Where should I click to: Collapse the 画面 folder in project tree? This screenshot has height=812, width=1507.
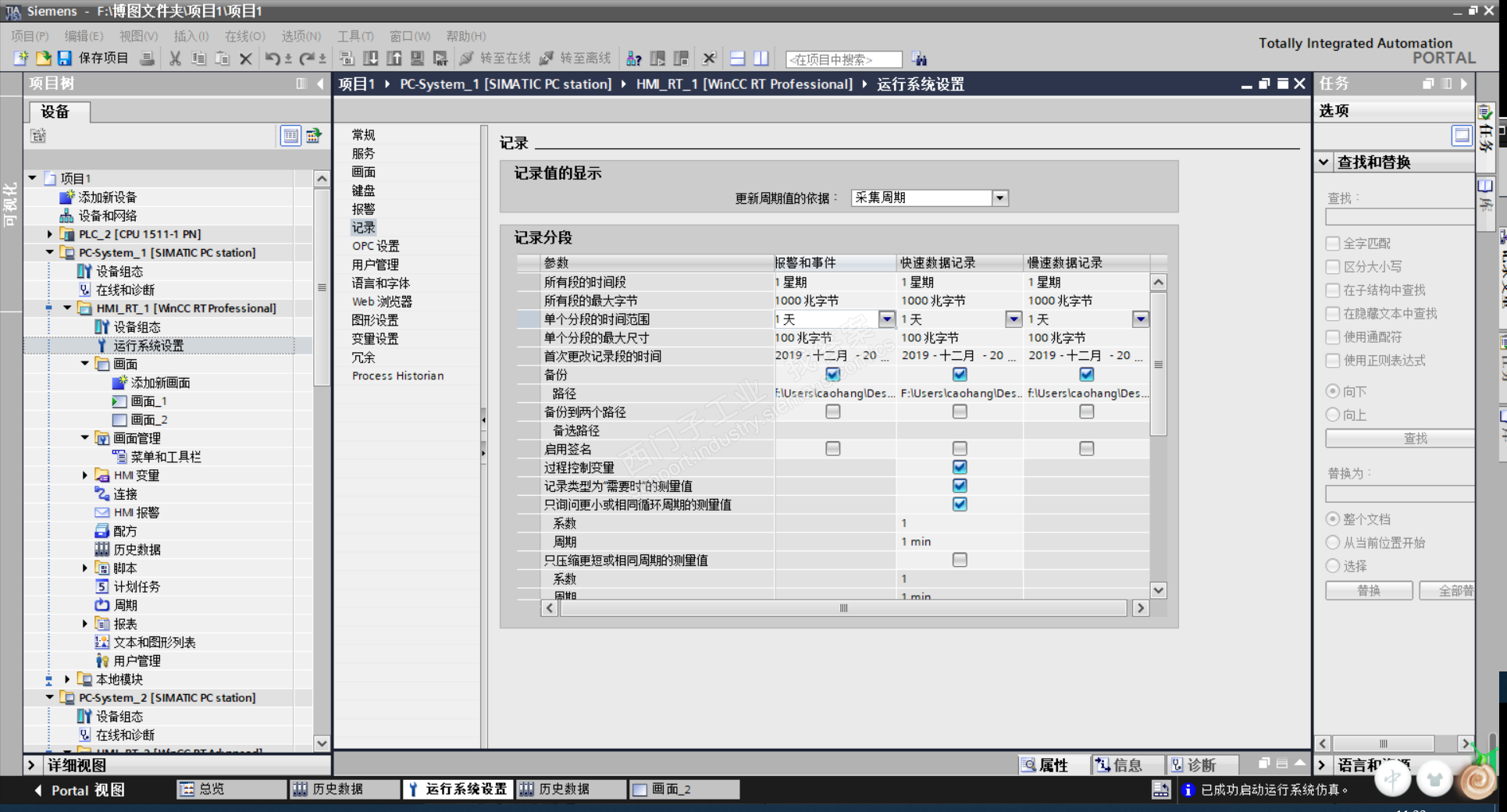85,364
